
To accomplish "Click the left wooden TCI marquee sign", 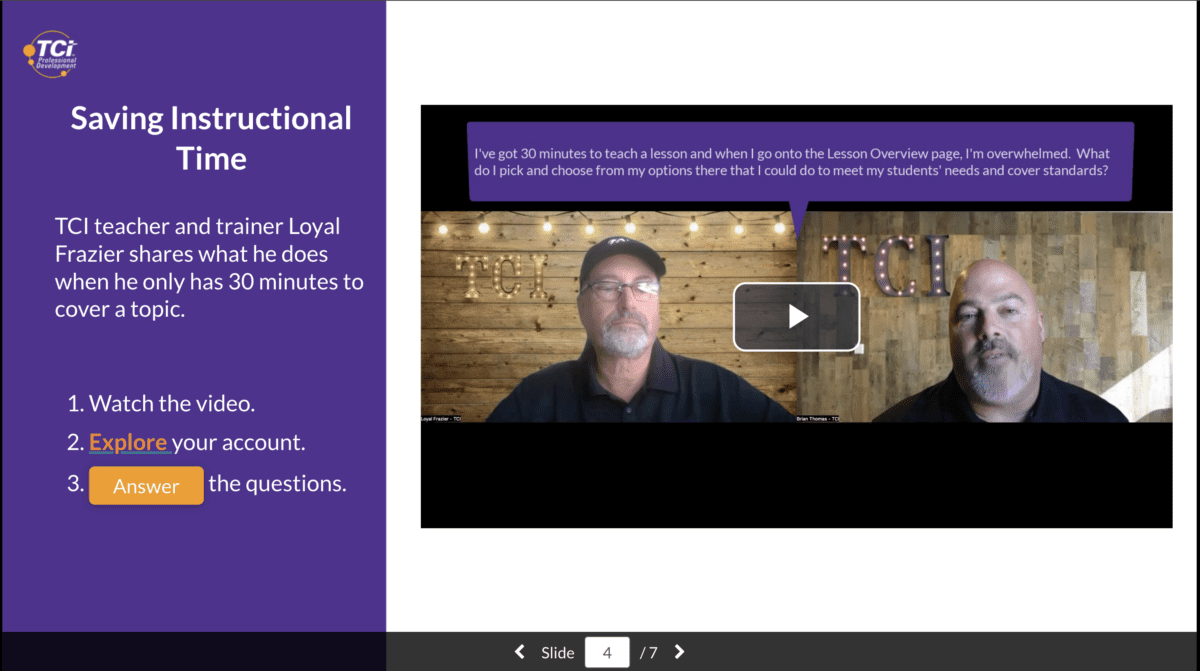I will 500,276.
